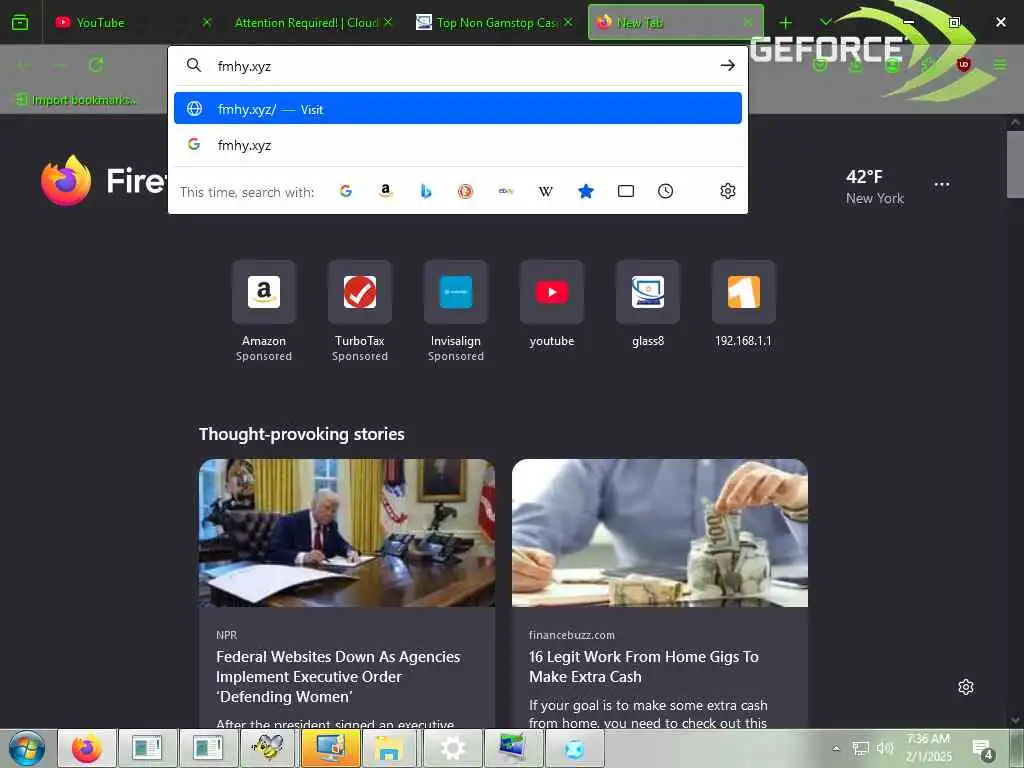This screenshot has height=768, width=1024.
Task: Open the Firefox View icon
Action: (20, 22)
